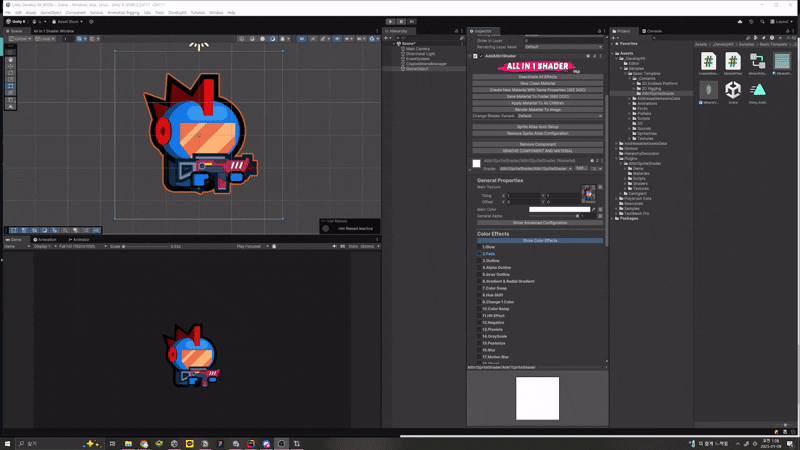This screenshot has width=800, height=450.
Task: Select the Scale tool in Scene toolbar
Action: [x=10, y=80]
